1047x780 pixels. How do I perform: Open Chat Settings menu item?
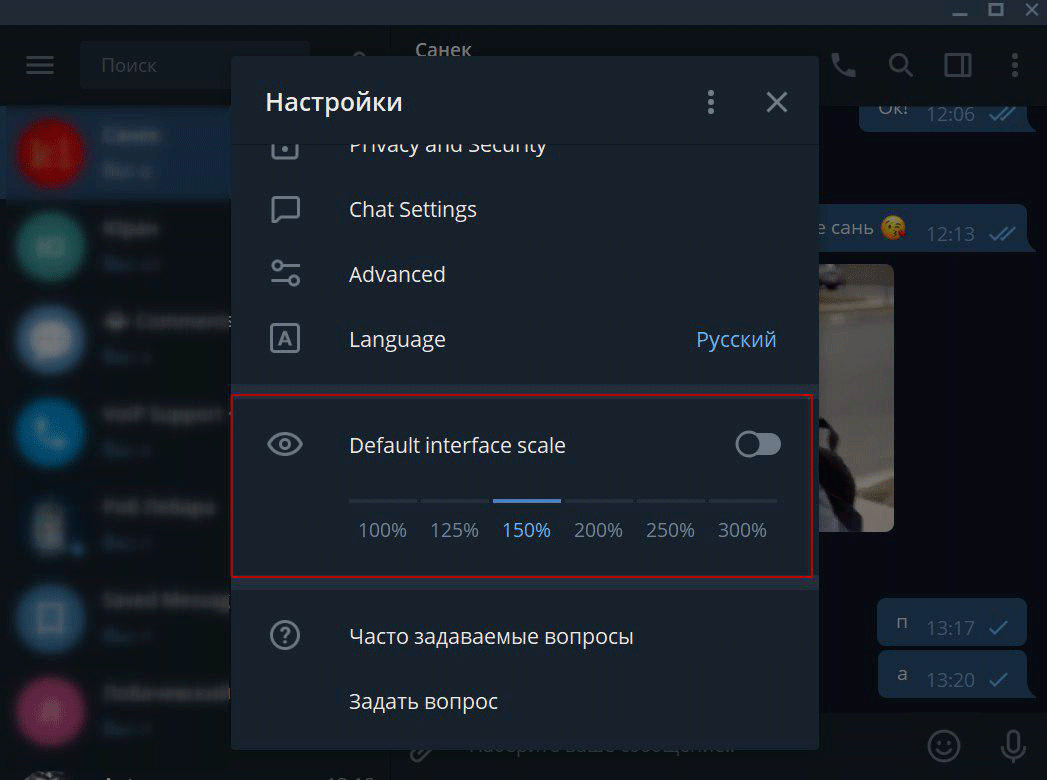point(412,210)
